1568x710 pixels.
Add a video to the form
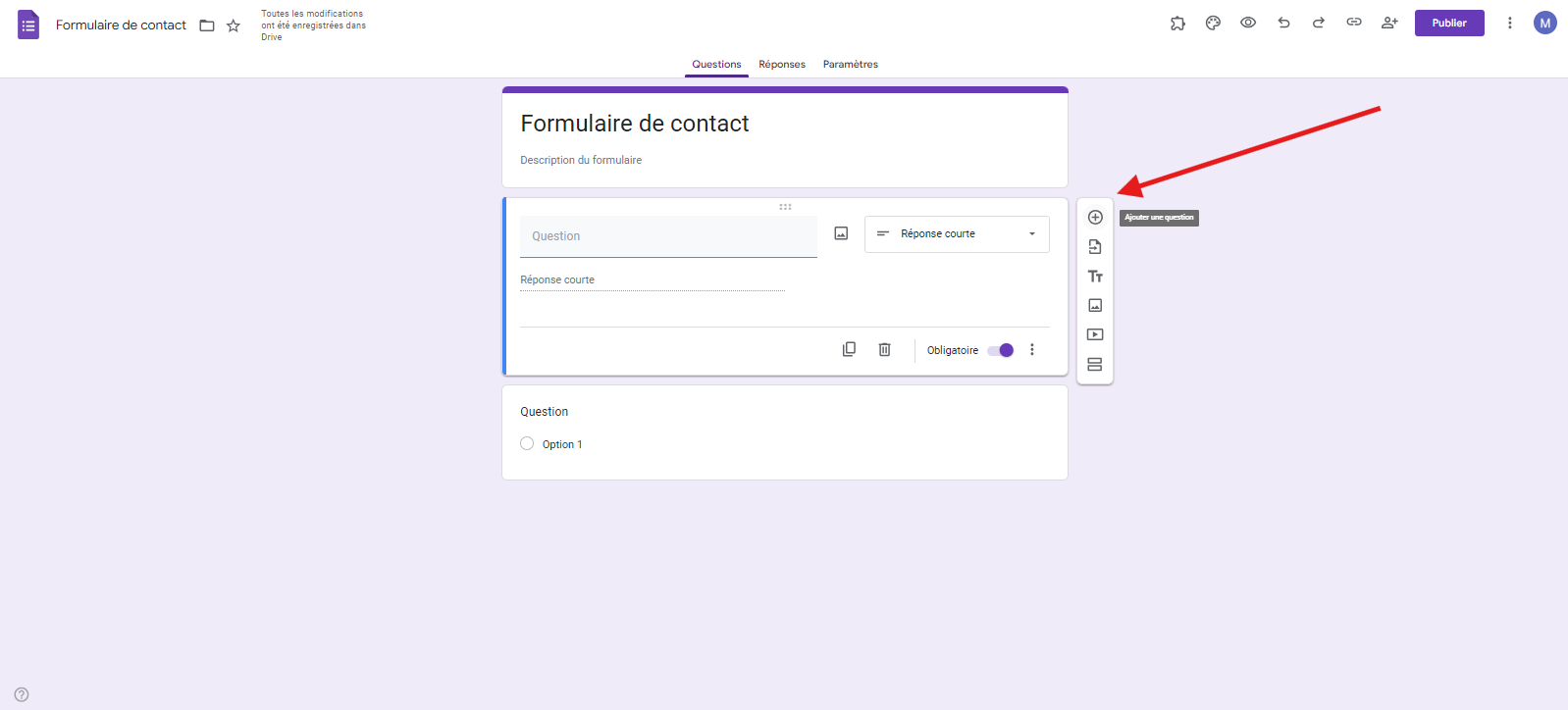tap(1095, 335)
